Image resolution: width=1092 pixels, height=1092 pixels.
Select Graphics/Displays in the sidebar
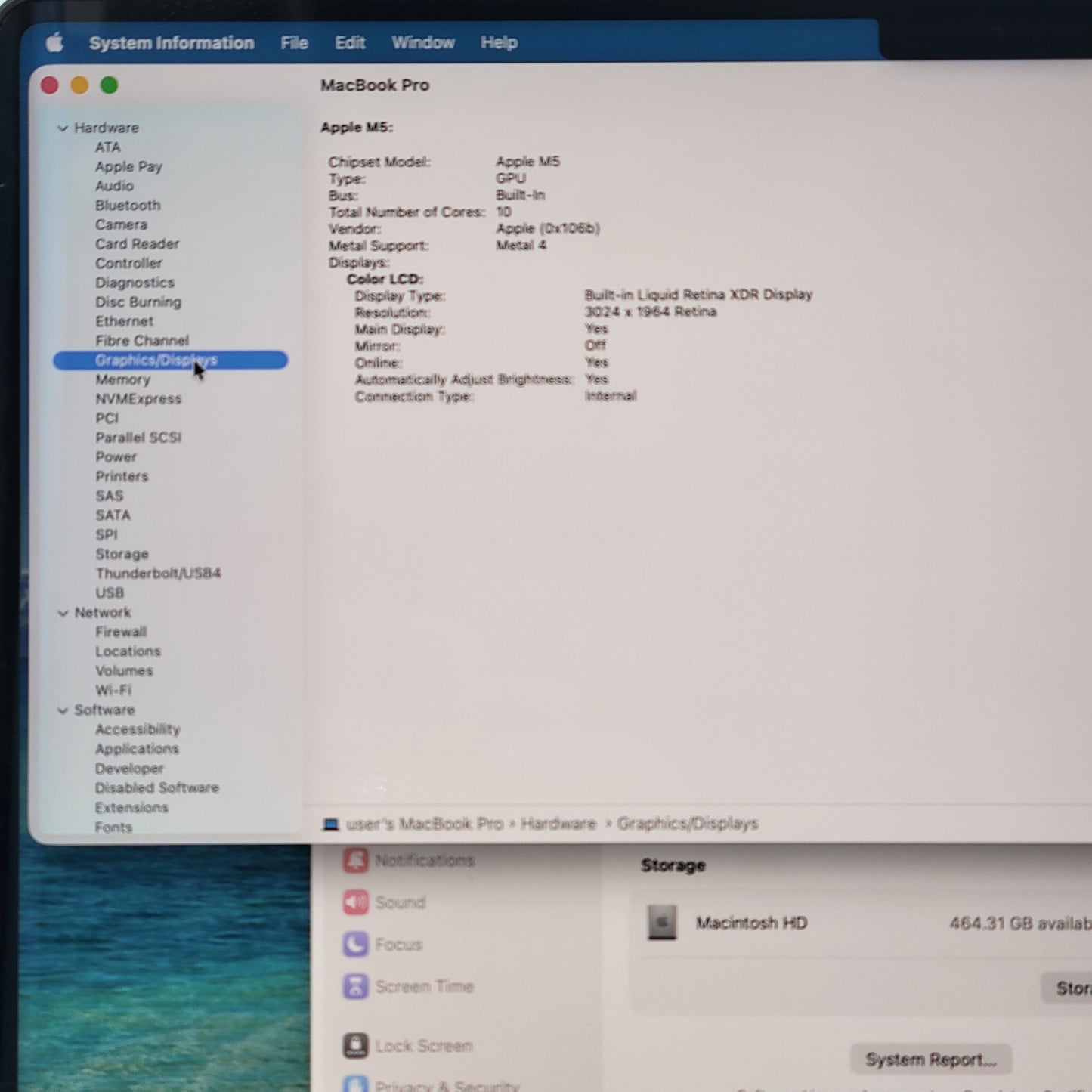pyautogui.click(x=171, y=360)
